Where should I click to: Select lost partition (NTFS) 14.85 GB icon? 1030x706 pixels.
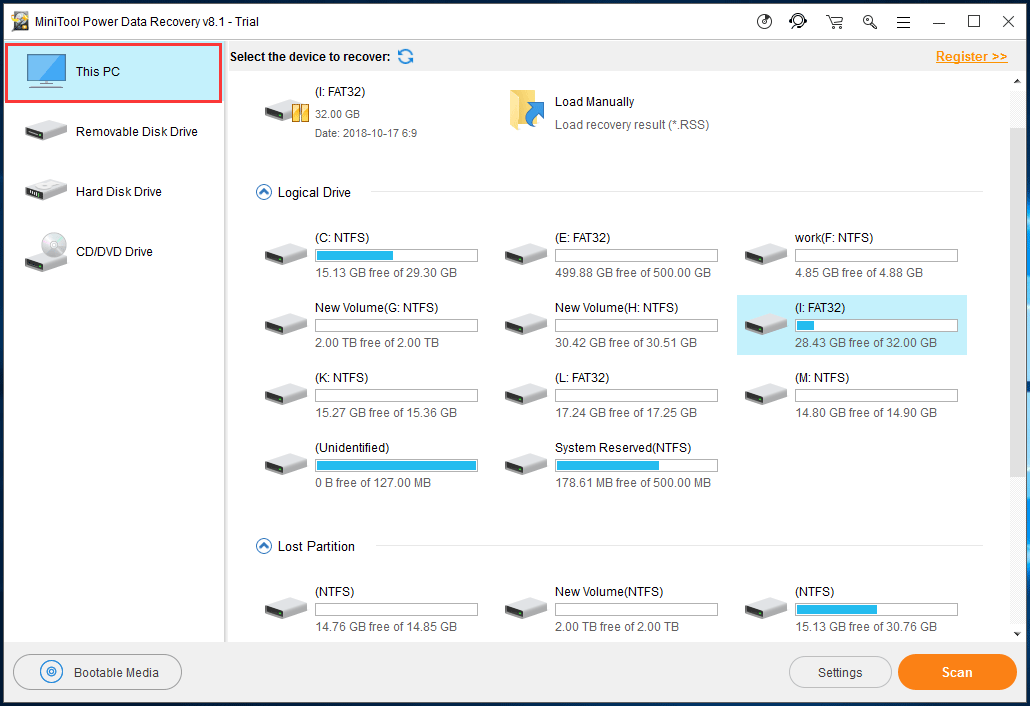click(x=286, y=608)
